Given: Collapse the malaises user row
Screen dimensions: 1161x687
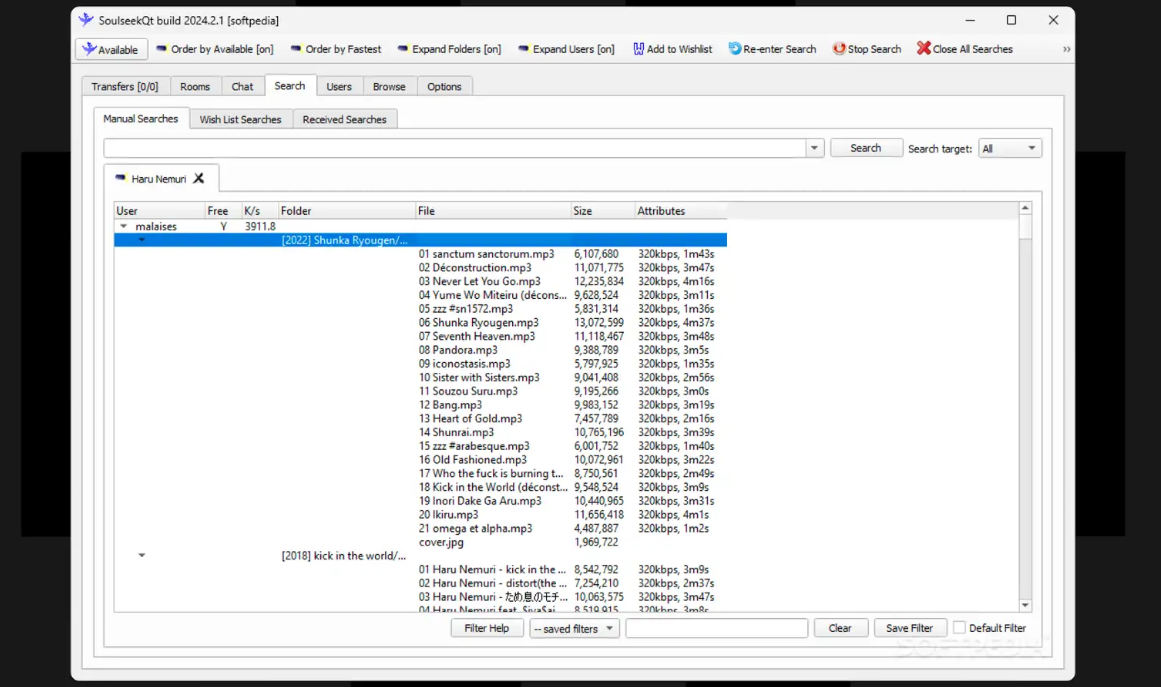Looking at the screenshot, I should tap(124, 227).
